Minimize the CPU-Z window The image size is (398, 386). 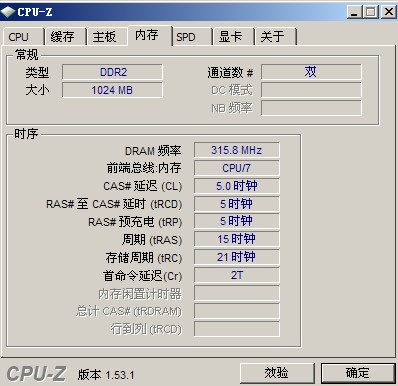[x=354, y=12]
